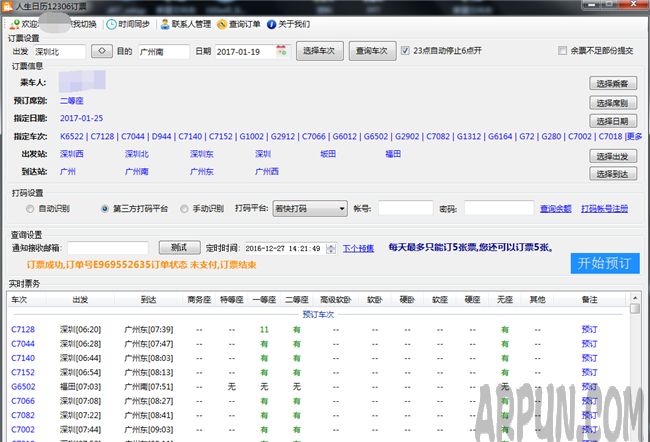
Task: Click 选择乘客 button
Action: coord(612,83)
